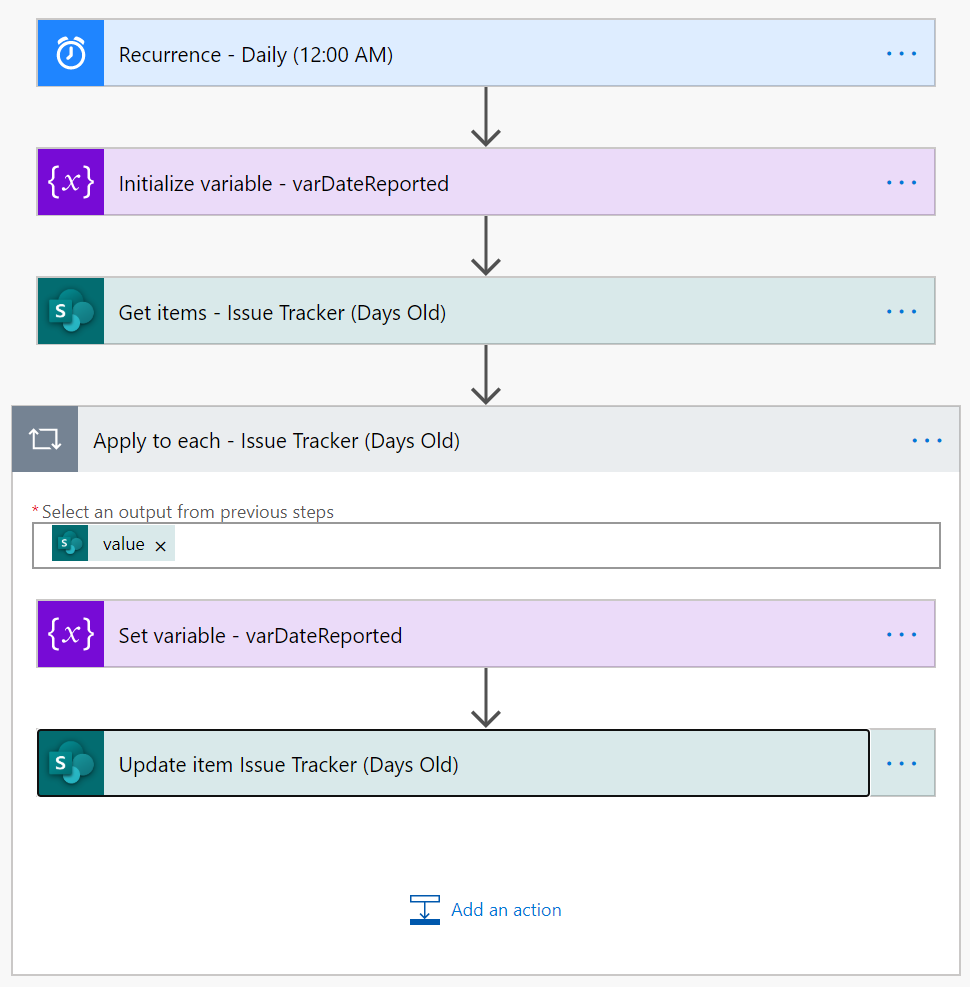Click the SharePoint icon on Get items action

pyautogui.click(x=70, y=310)
